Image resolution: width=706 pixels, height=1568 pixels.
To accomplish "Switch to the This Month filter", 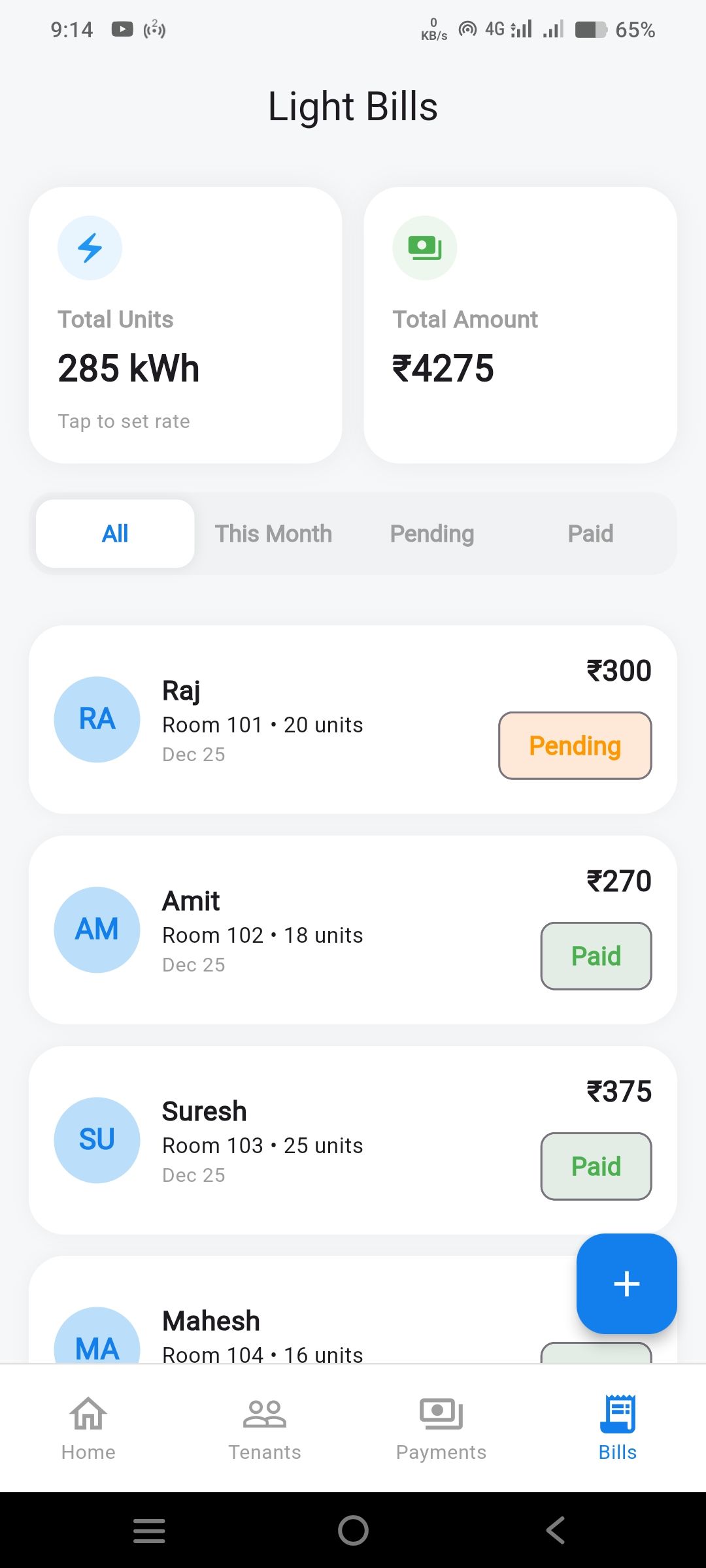I will click(273, 534).
